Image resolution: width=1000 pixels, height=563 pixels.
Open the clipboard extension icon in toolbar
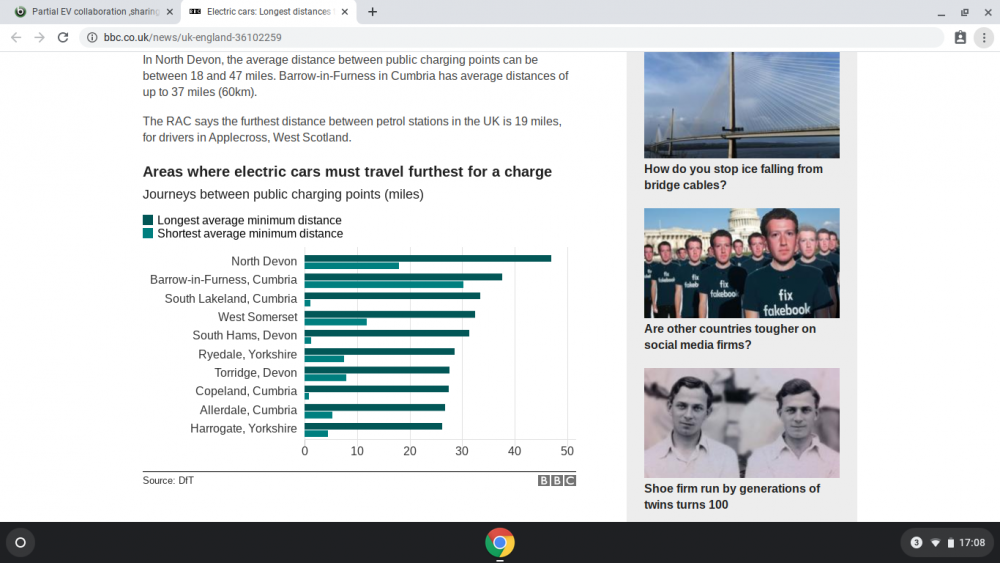(960, 38)
